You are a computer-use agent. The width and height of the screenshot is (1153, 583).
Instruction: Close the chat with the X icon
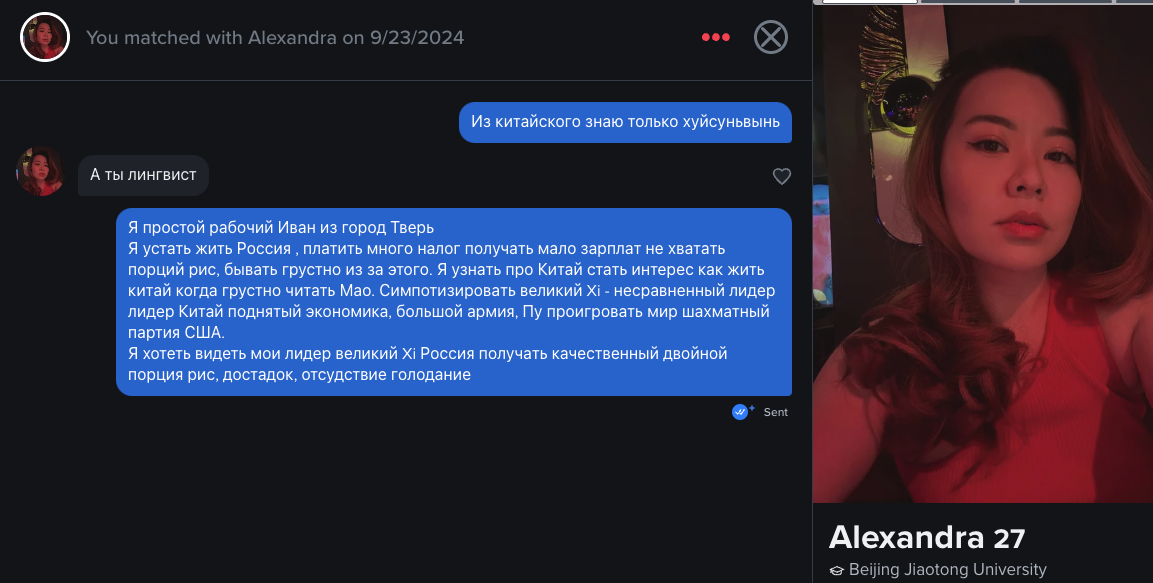(771, 37)
